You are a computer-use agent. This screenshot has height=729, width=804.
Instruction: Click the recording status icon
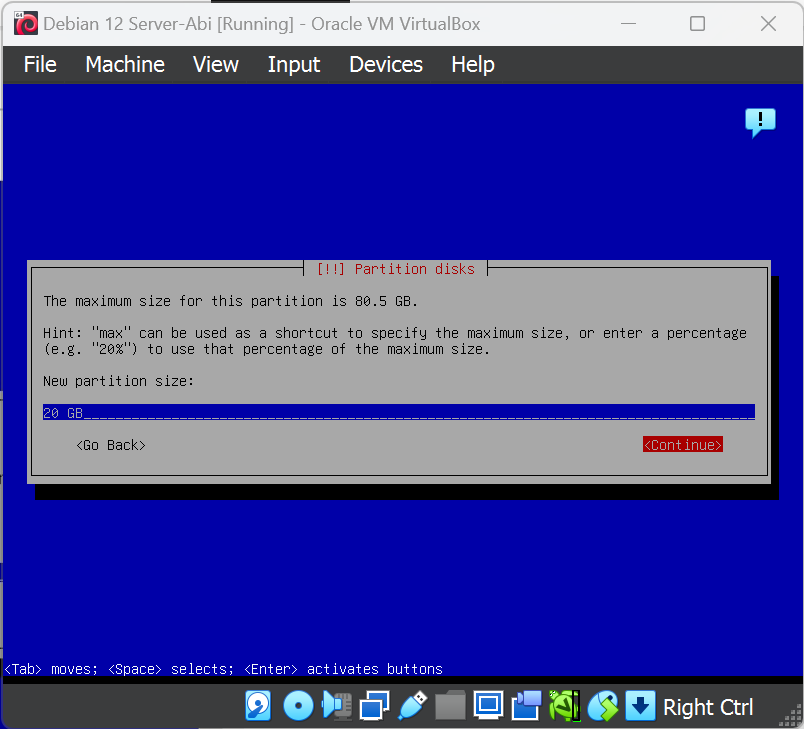click(526, 706)
